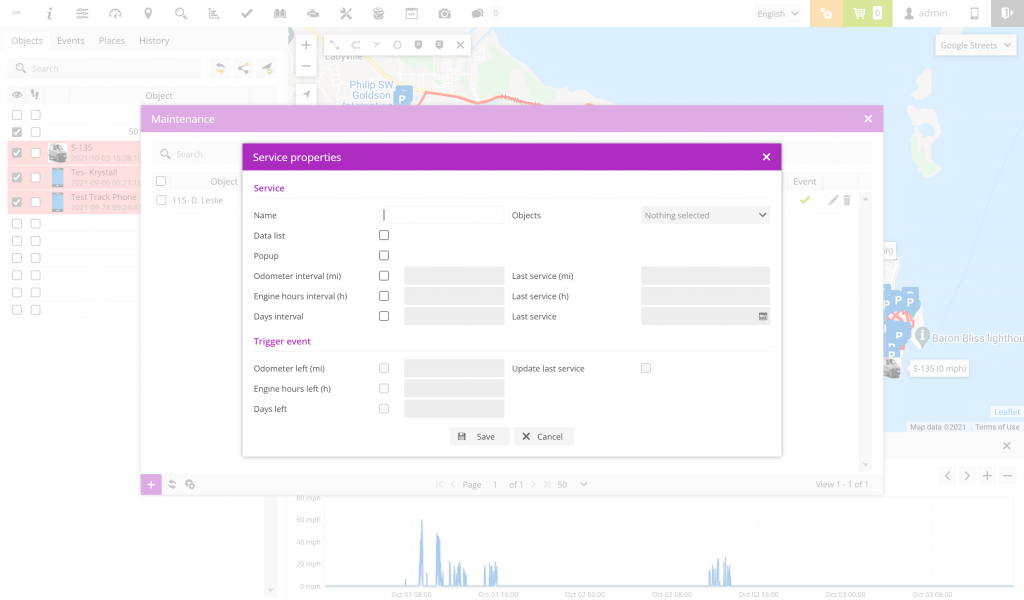Open the Last service calendar picker
The height and width of the screenshot is (600, 1024).
[763, 317]
